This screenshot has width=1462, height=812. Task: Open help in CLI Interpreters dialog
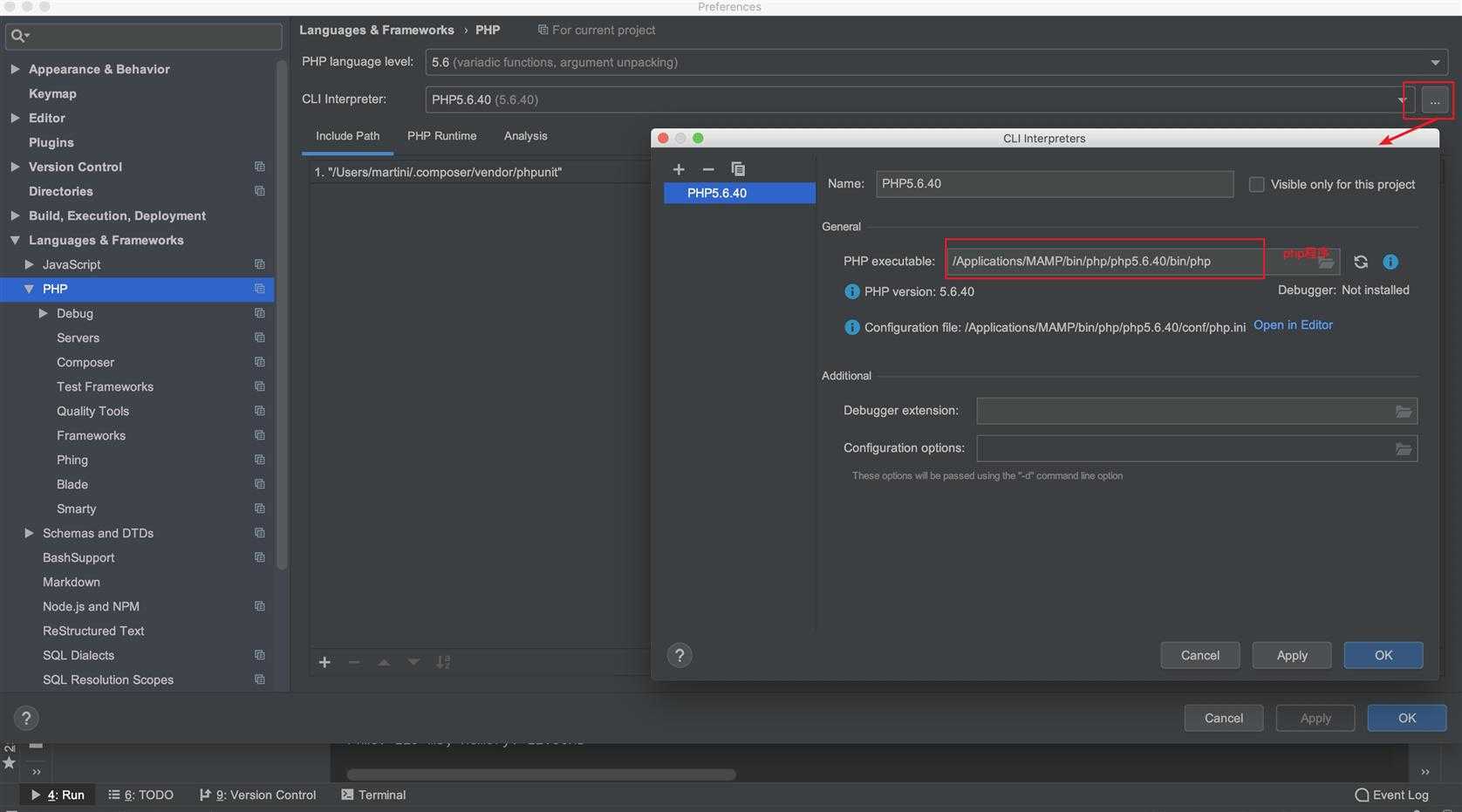click(x=680, y=655)
